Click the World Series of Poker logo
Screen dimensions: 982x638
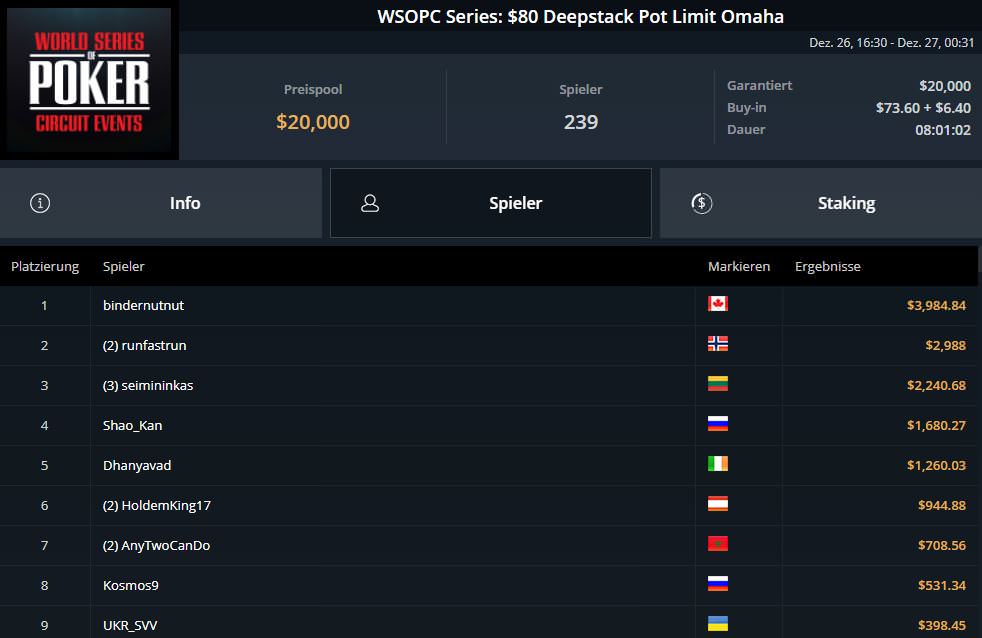pyautogui.click(x=89, y=80)
